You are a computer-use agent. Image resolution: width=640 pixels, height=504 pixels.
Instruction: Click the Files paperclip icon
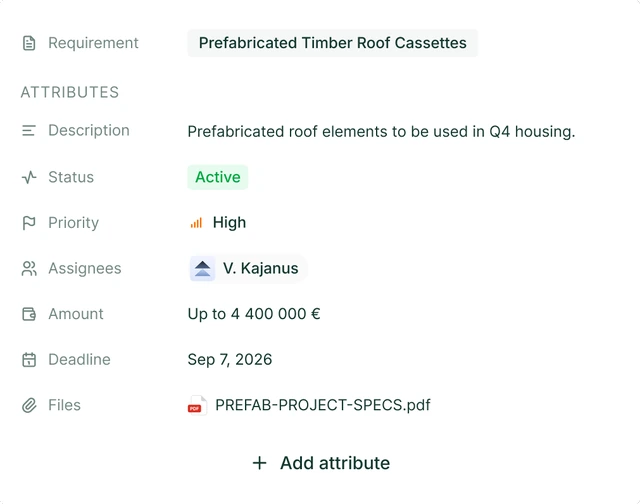tap(29, 405)
